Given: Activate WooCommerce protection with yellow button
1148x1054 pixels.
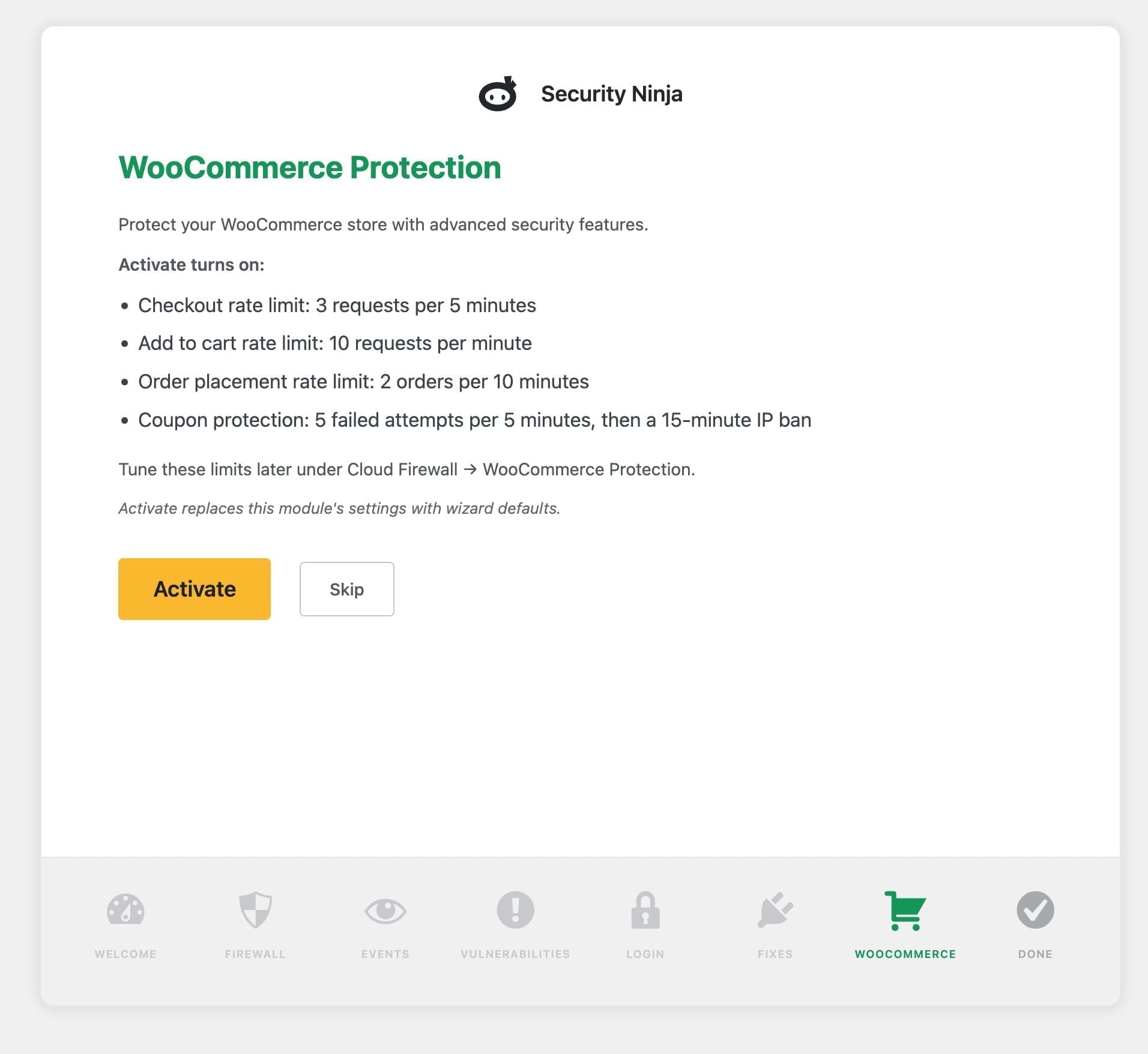Looking at the screenshot, I should coord(195,589).
